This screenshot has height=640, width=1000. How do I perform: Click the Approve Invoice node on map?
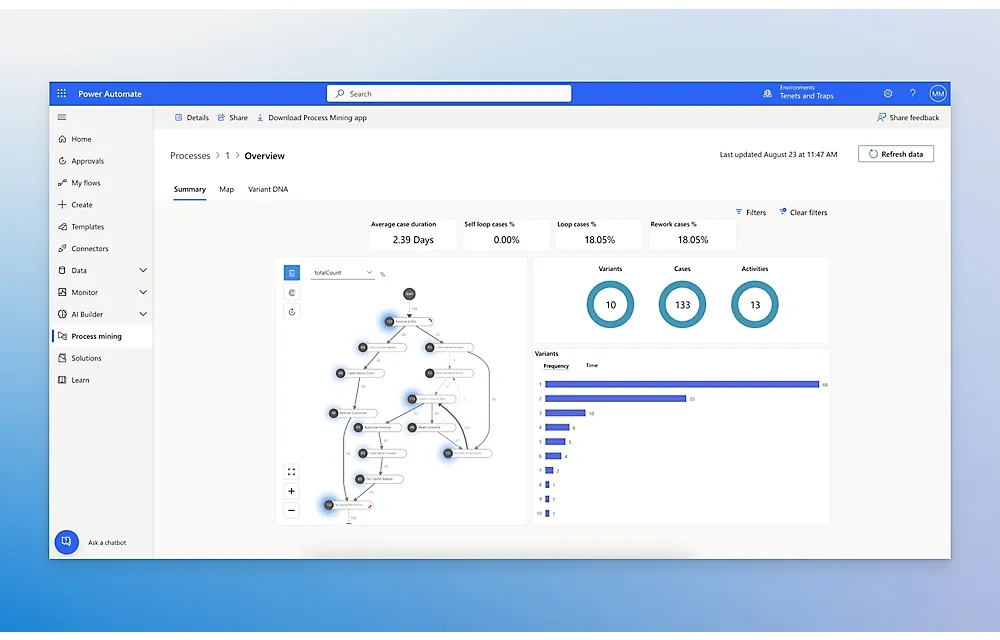pos(378,427)
